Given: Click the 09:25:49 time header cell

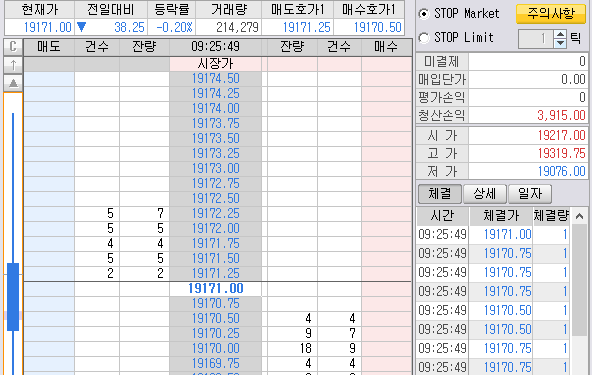Looking at the screenshot, I should tap(216, 47).
